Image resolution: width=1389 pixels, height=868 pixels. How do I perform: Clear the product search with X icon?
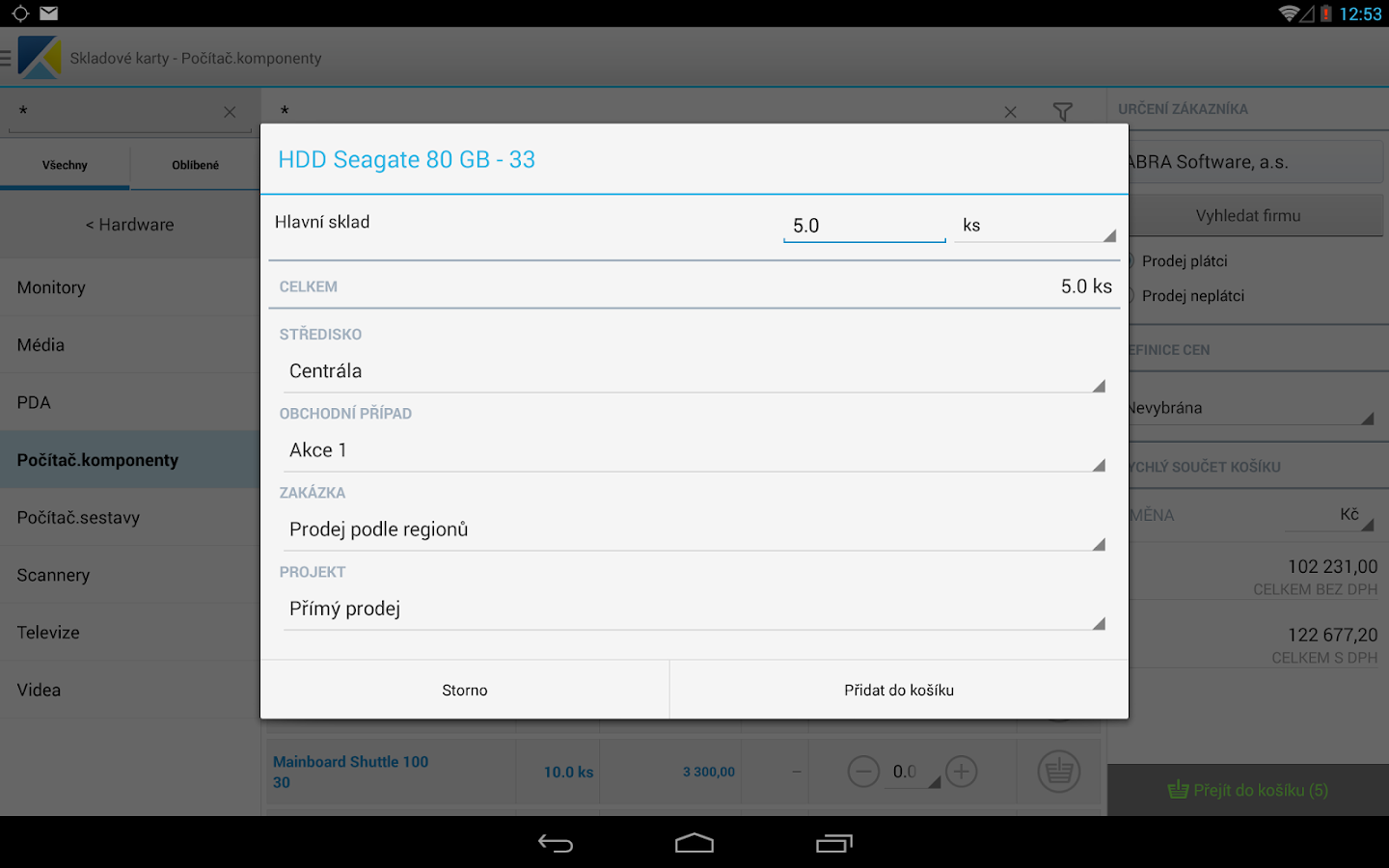click(1010, 112)
